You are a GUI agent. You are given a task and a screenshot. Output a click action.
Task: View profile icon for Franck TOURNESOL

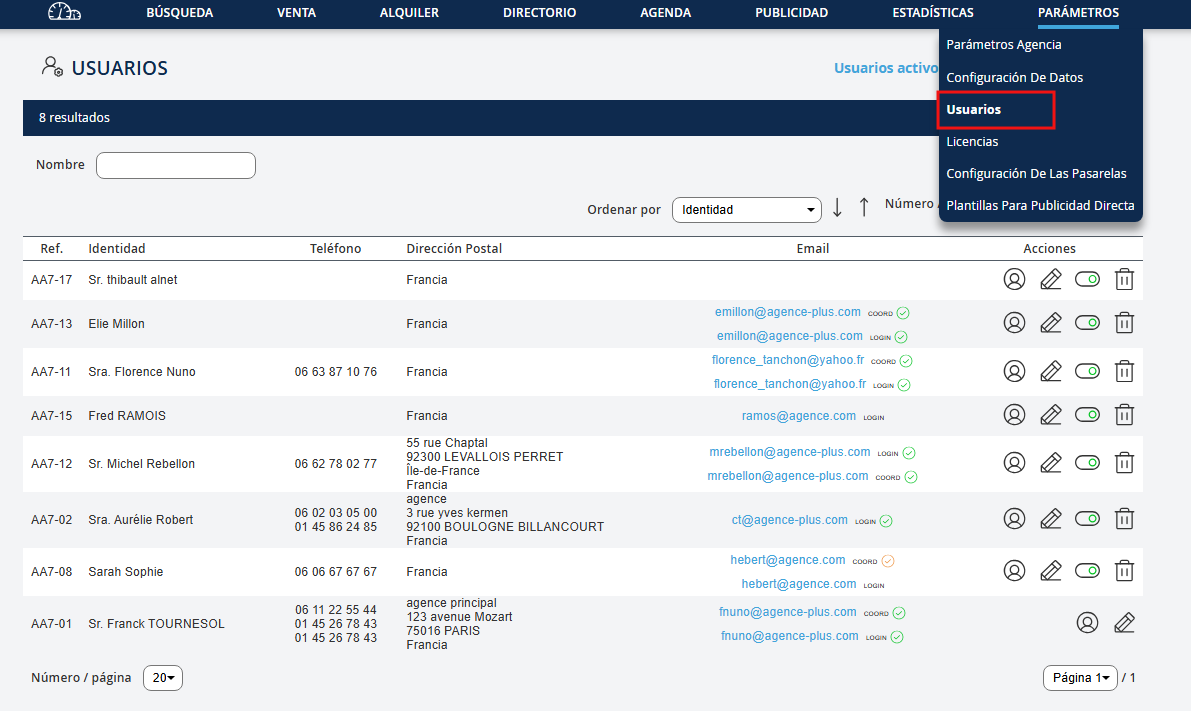1087,623
